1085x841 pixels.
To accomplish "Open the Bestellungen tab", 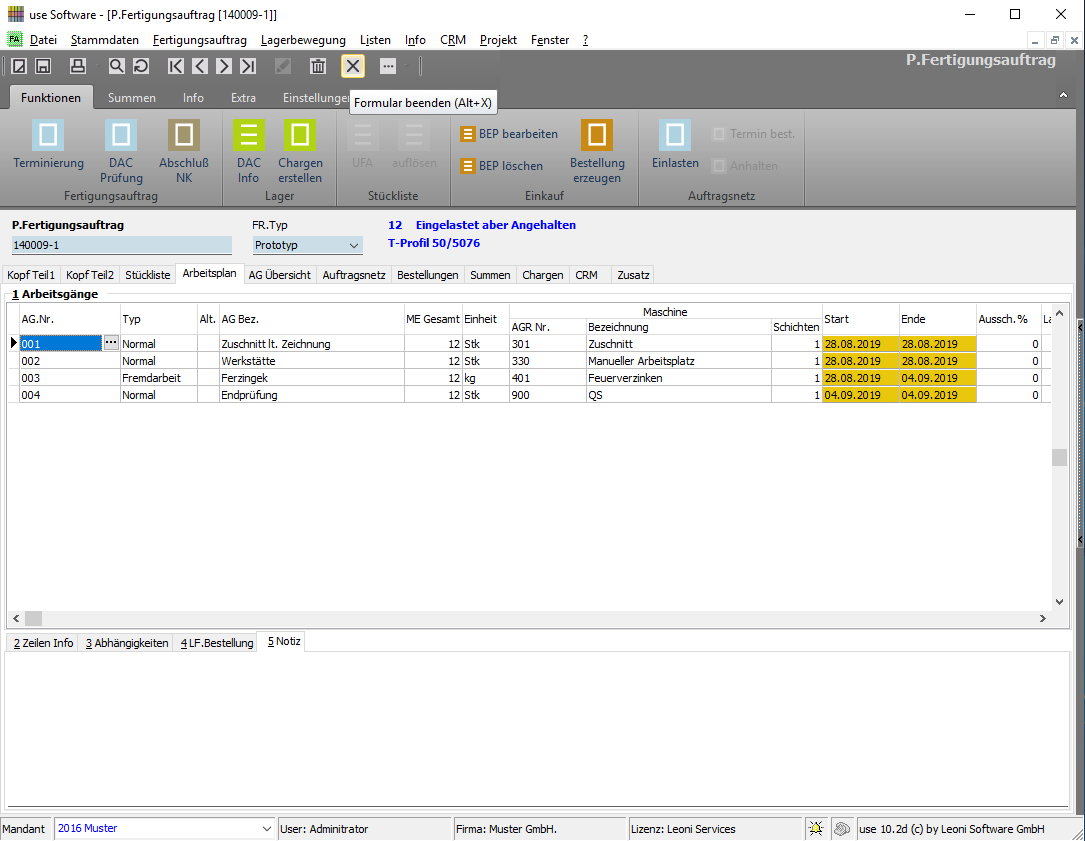I will (x=428, y=275).
